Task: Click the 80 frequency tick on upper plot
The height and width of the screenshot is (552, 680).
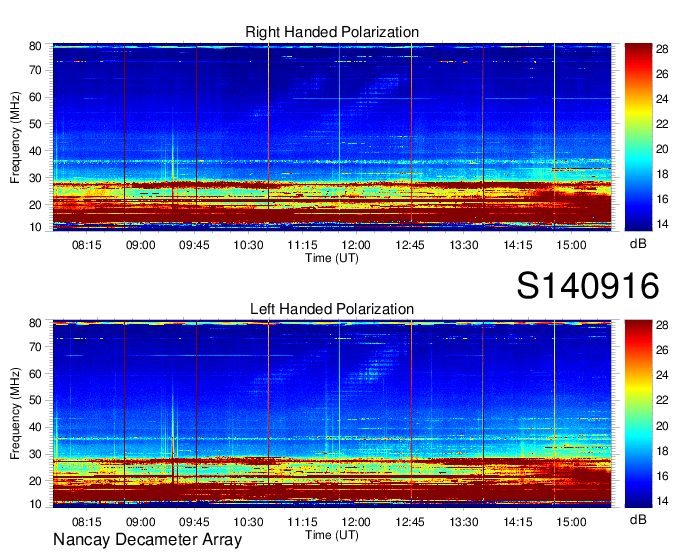Action: tap(35, 46)
